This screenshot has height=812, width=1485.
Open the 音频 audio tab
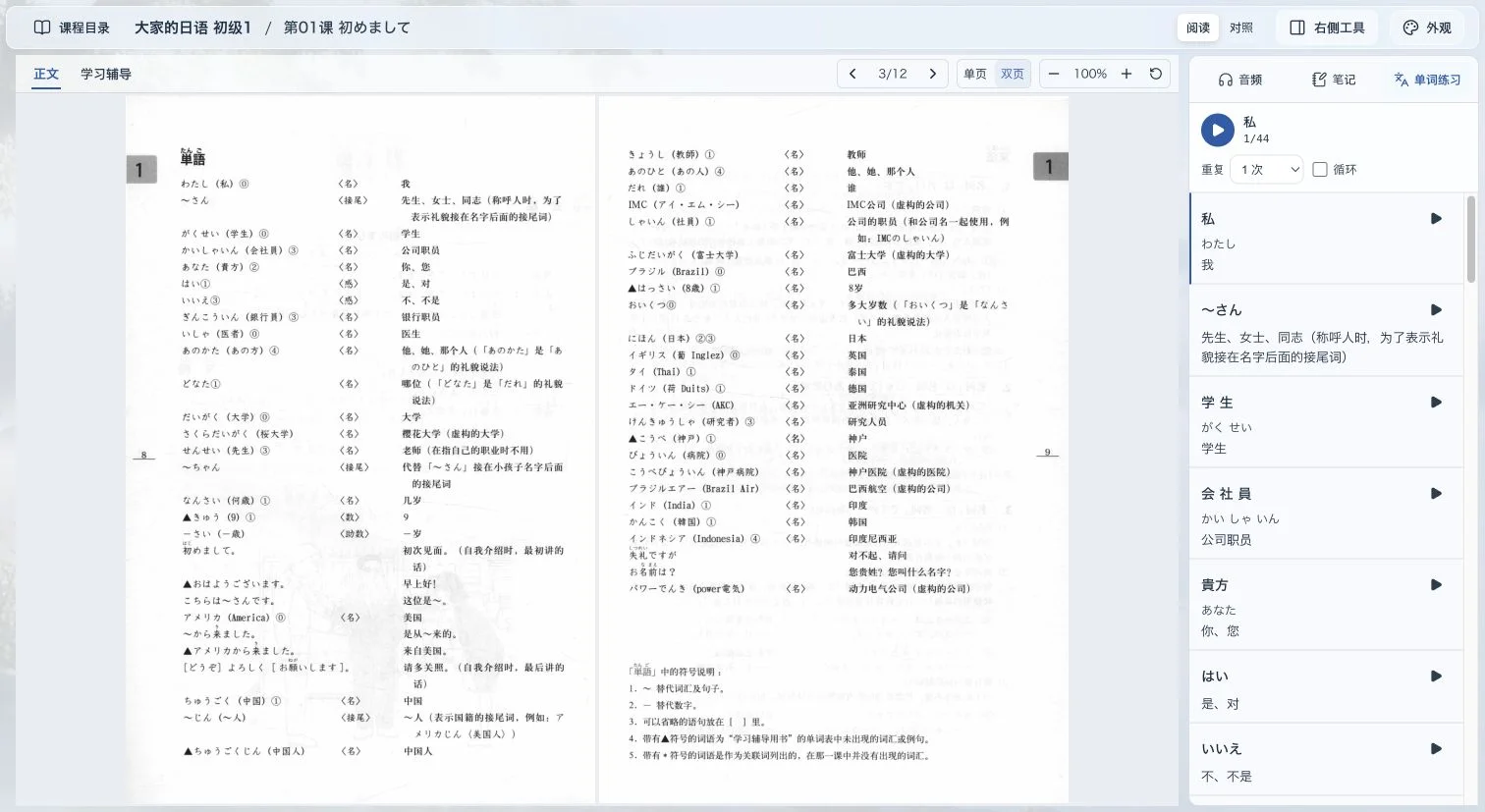click(x=1239, y=80)
